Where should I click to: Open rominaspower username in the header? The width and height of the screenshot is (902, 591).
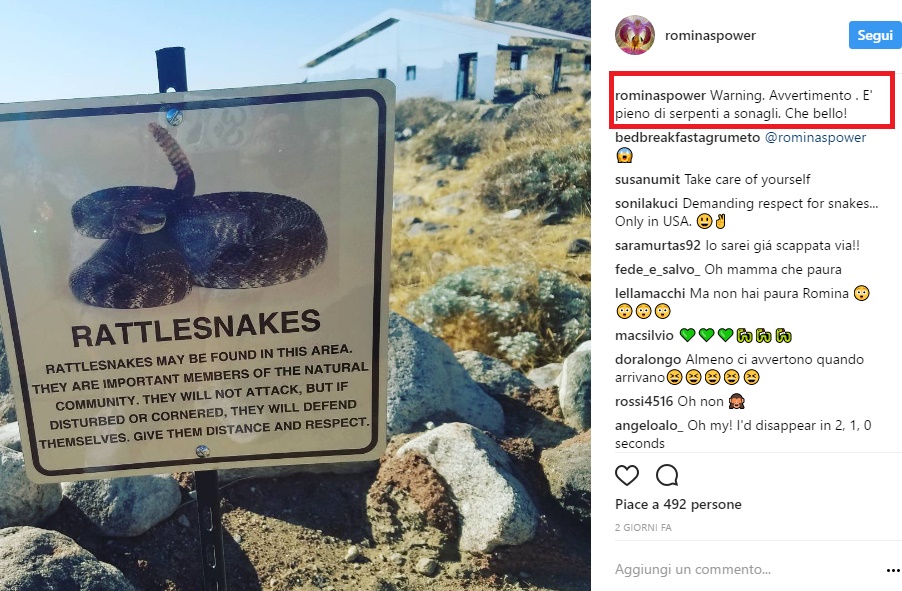coord(712,36)
